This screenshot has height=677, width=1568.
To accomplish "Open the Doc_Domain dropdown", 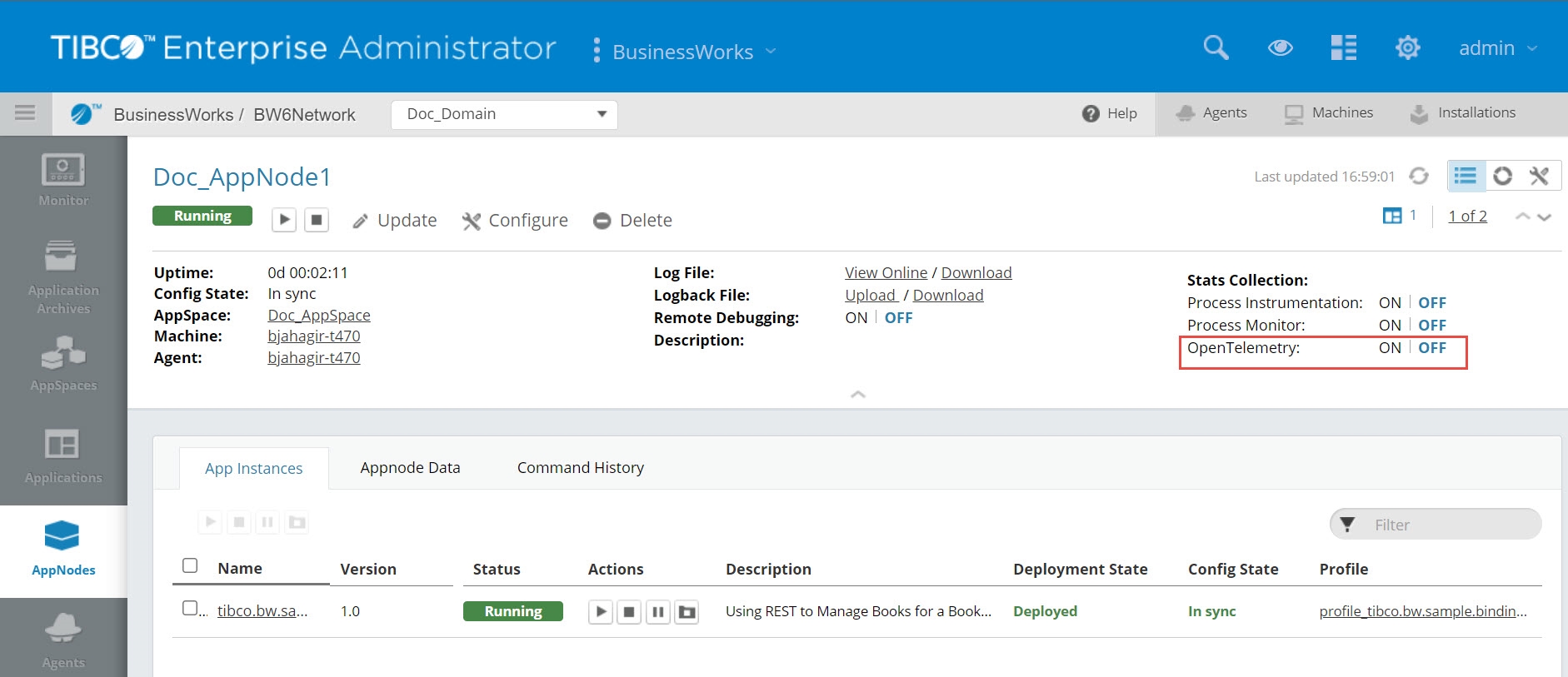I will pos(504,114).
